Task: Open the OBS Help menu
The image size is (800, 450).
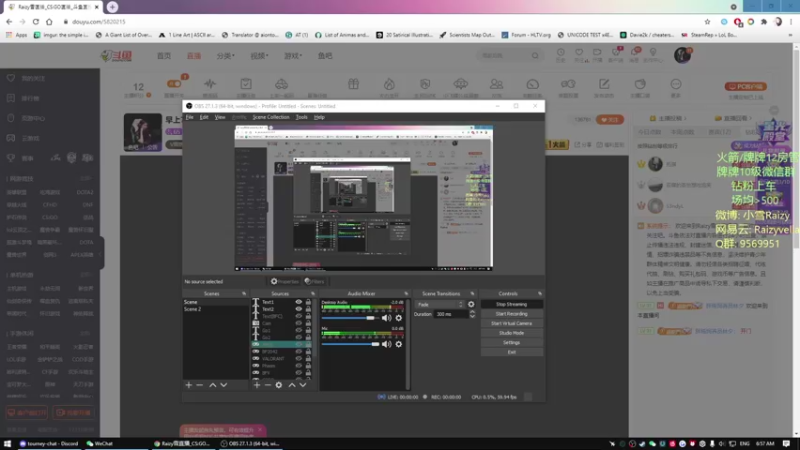Action: [x=319, y=117]
